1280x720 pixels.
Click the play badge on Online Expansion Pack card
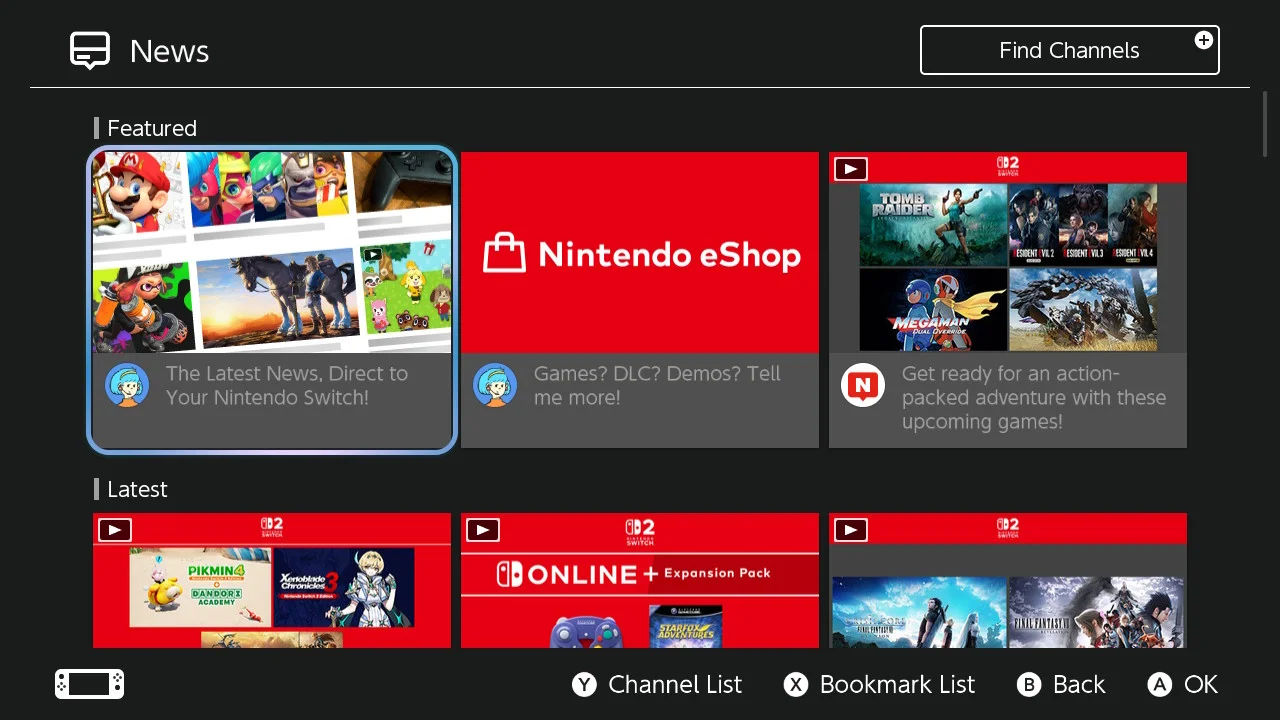coord(483,530)
